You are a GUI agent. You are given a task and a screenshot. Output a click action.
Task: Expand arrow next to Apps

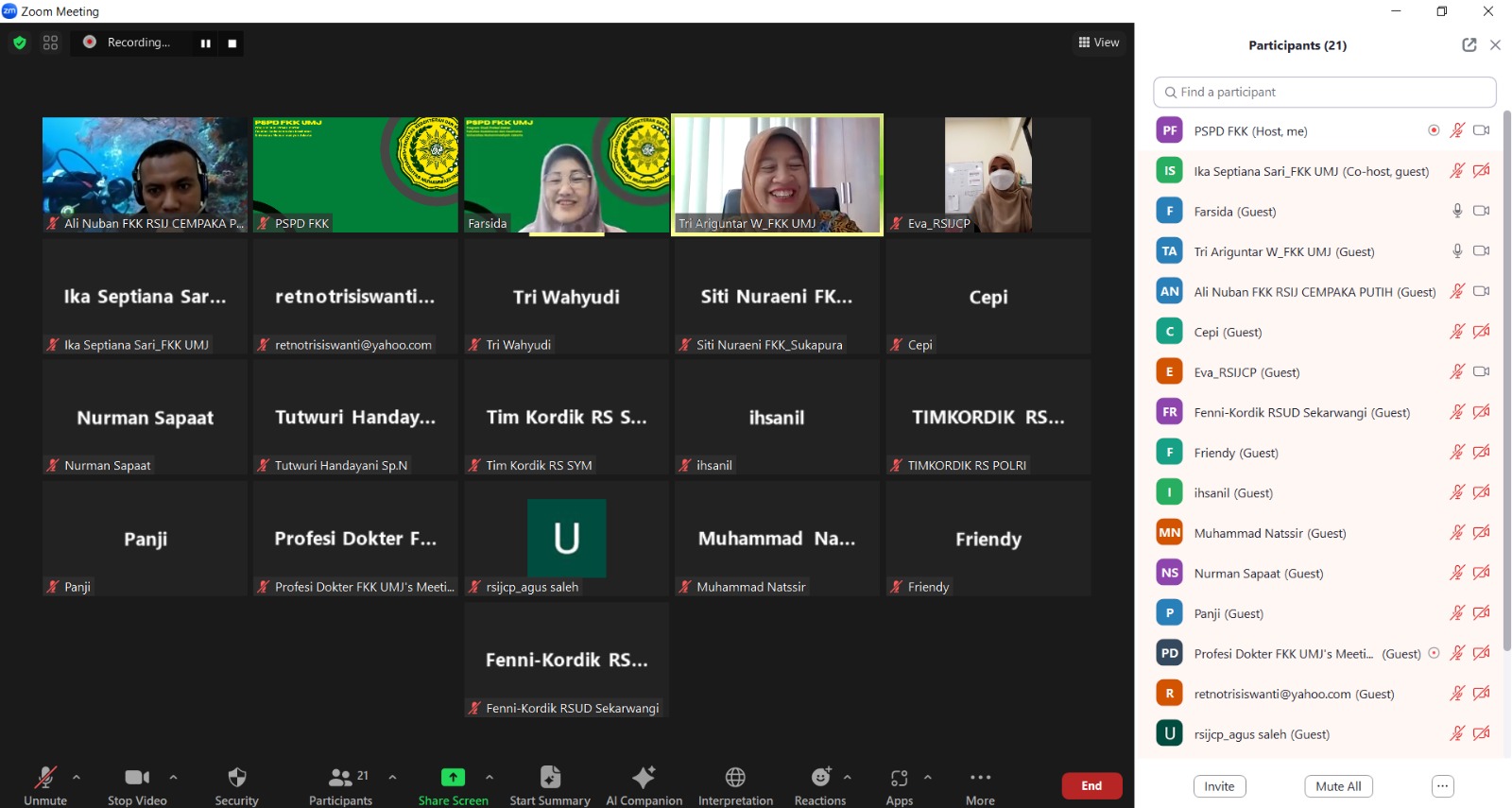tap(928, 777)
